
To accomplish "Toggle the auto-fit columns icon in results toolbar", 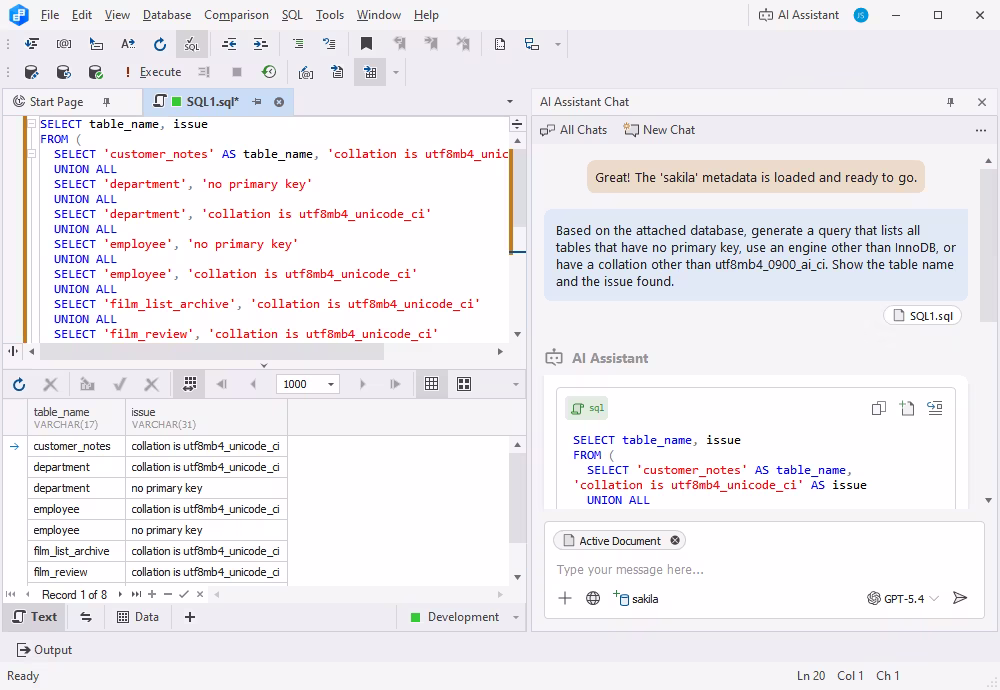I will [x=189, y=384].
